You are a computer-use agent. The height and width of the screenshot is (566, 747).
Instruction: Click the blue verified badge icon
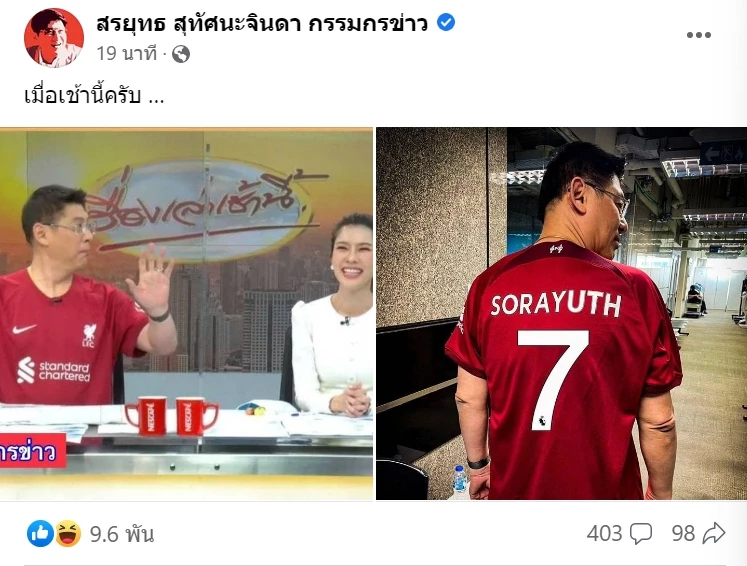446,22
